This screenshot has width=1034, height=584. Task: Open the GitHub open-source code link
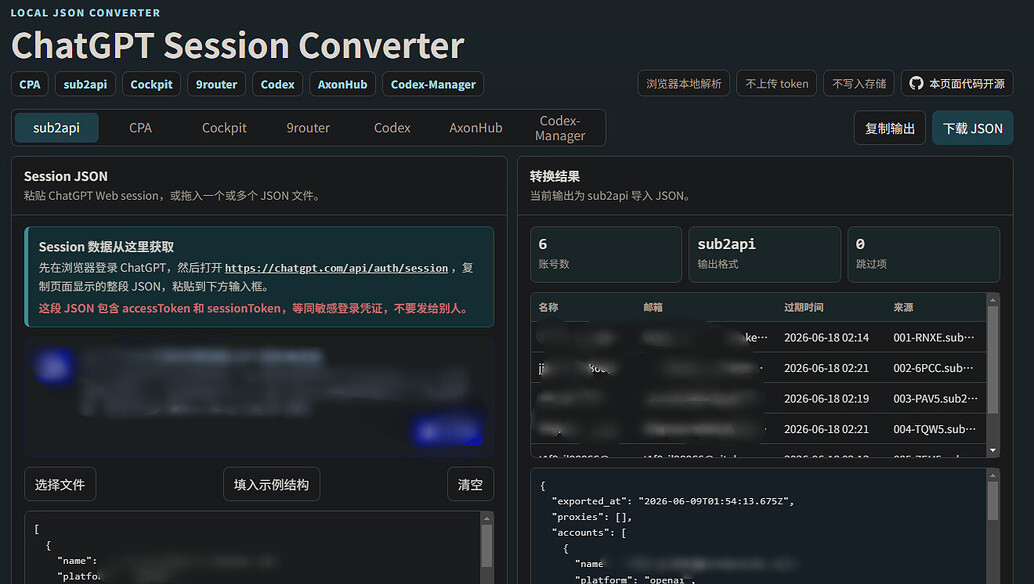[957, 84]
